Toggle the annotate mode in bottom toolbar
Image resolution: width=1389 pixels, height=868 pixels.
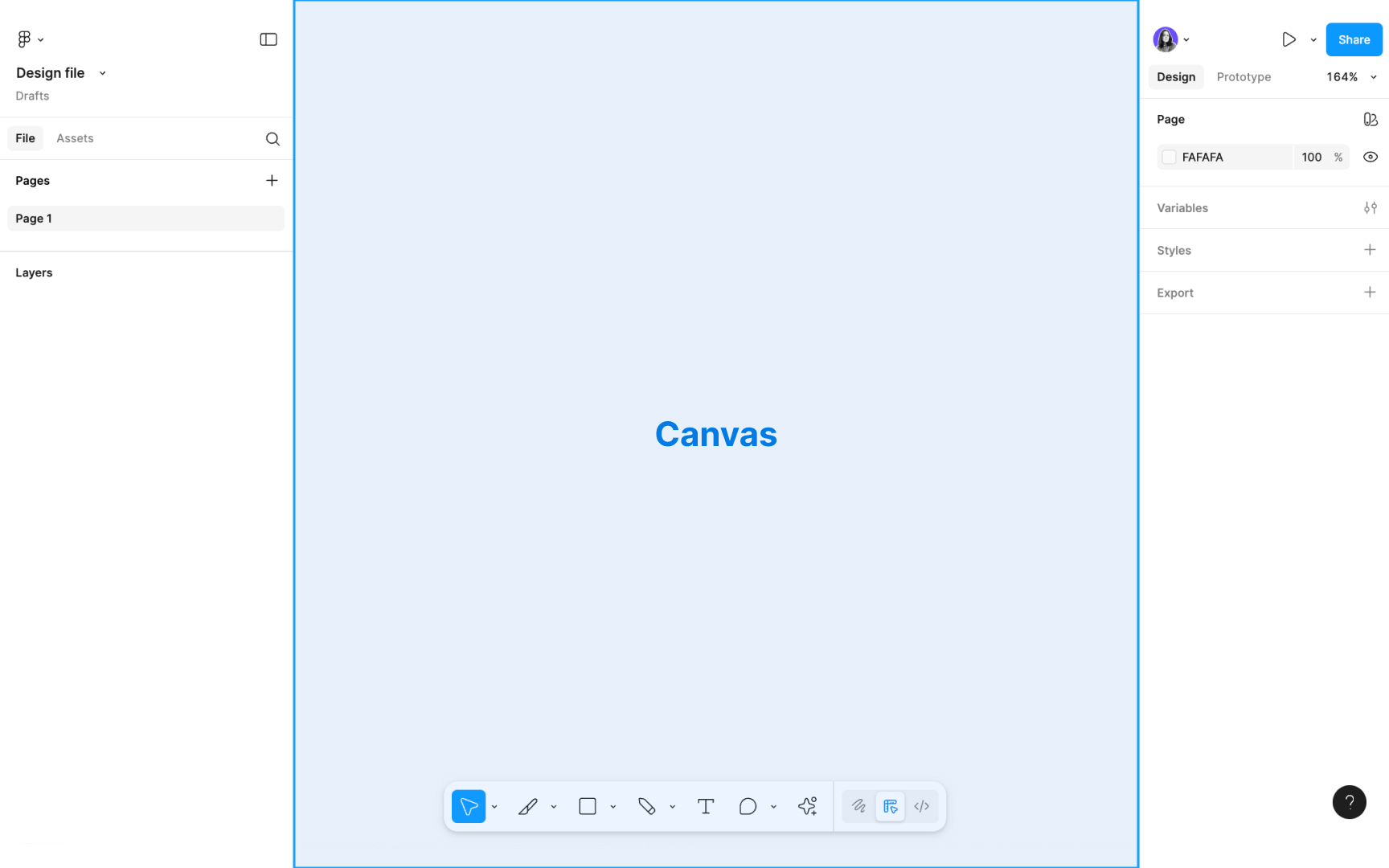point(858,806)
